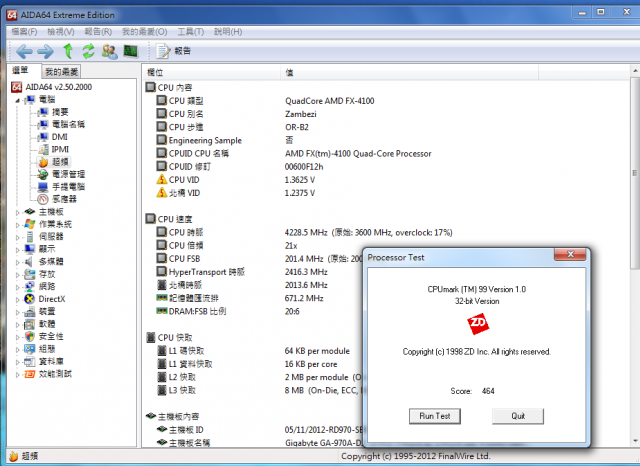This screenshot has width=640, height=466.
Task: Expand the 伺服器 tree node
Action: 17,237
